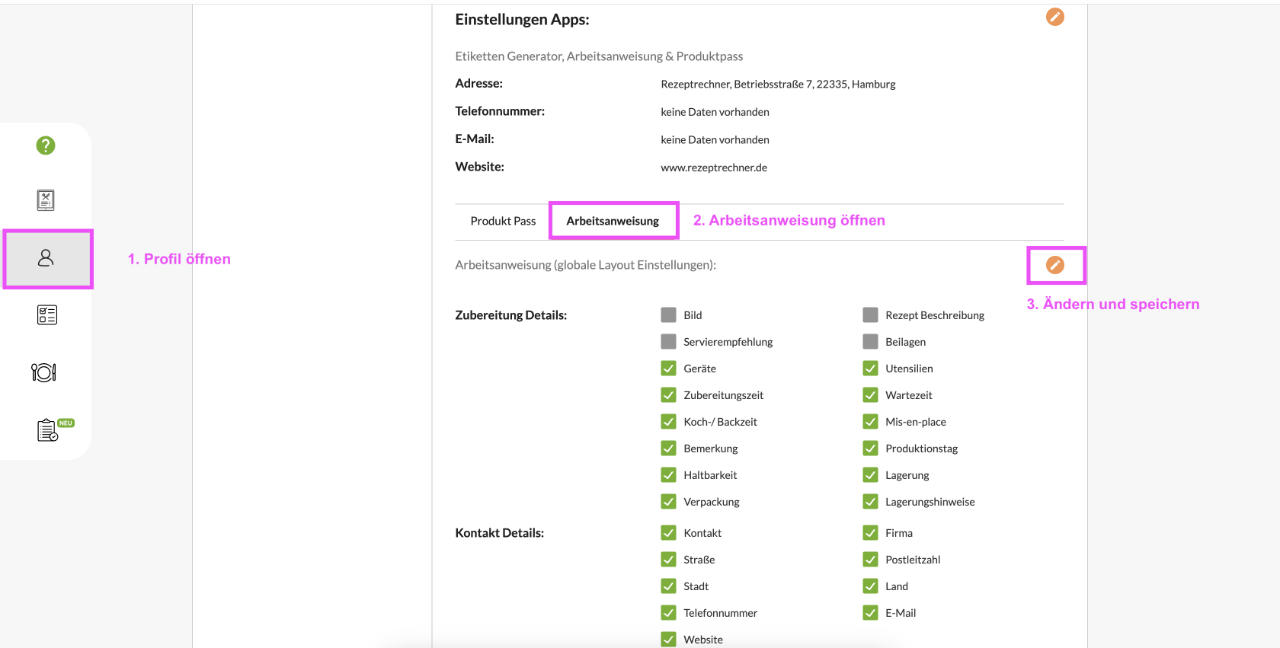Open the www.rezeptrechner.de website link

pos(713,168)
